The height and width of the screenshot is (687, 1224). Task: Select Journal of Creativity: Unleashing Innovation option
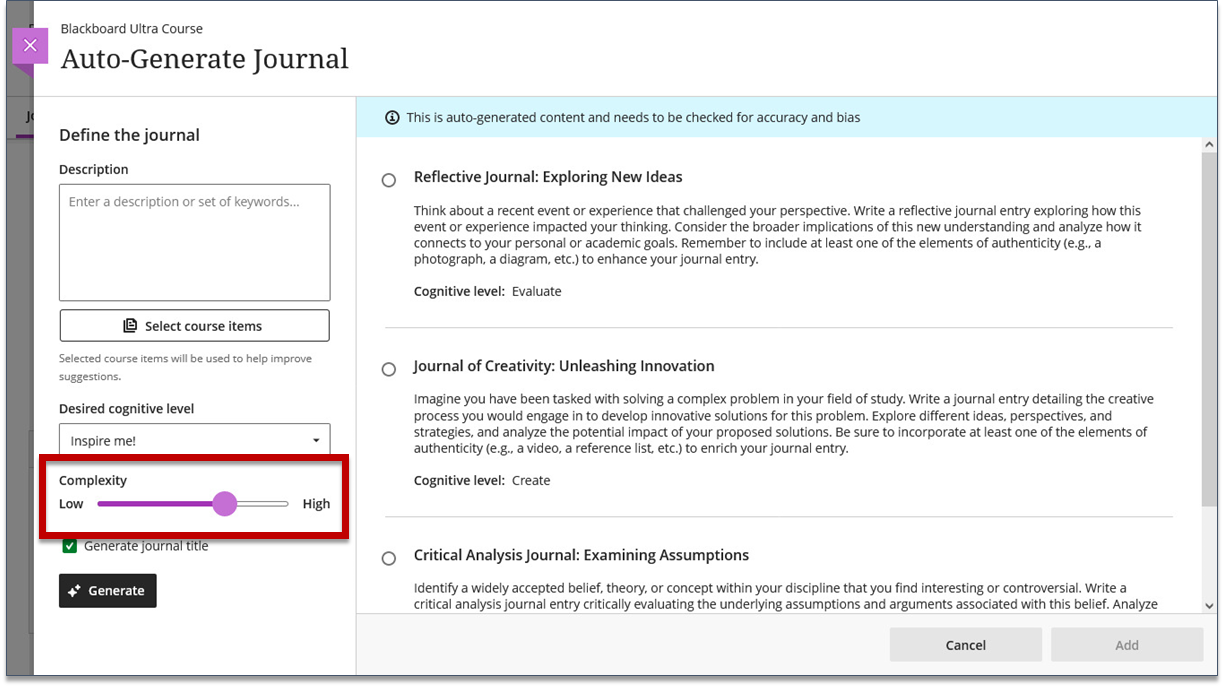(389, 370)
